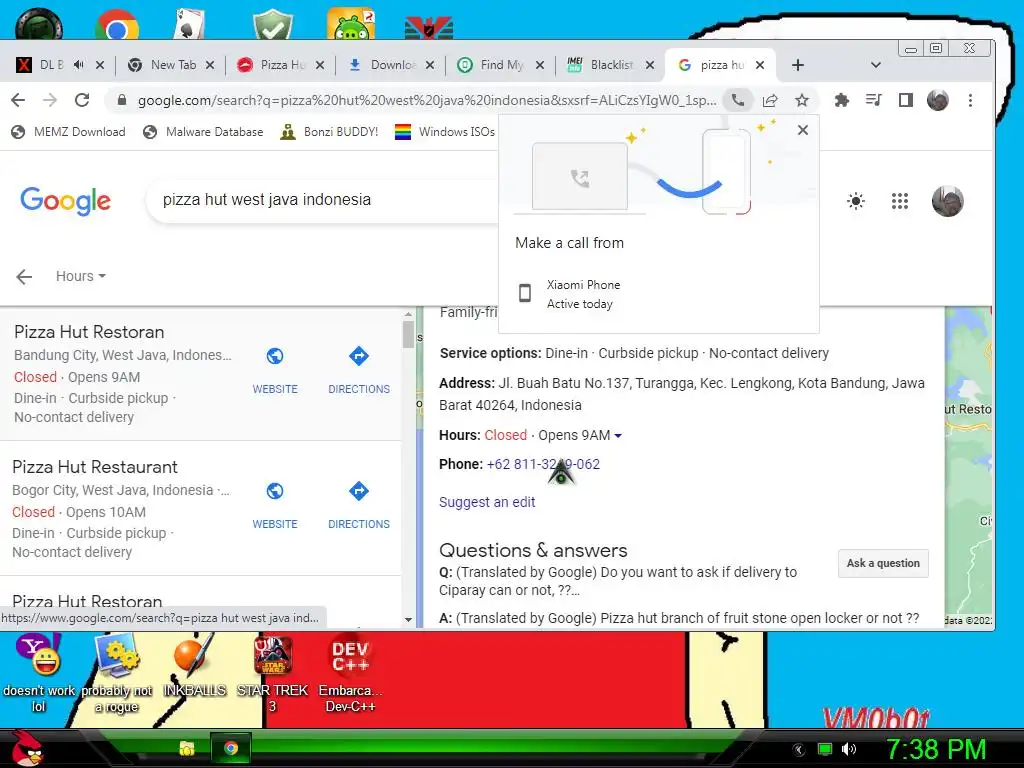Open Google apps grid icon
This screenshot has width=1024, height=768.
tap(900, 200)
